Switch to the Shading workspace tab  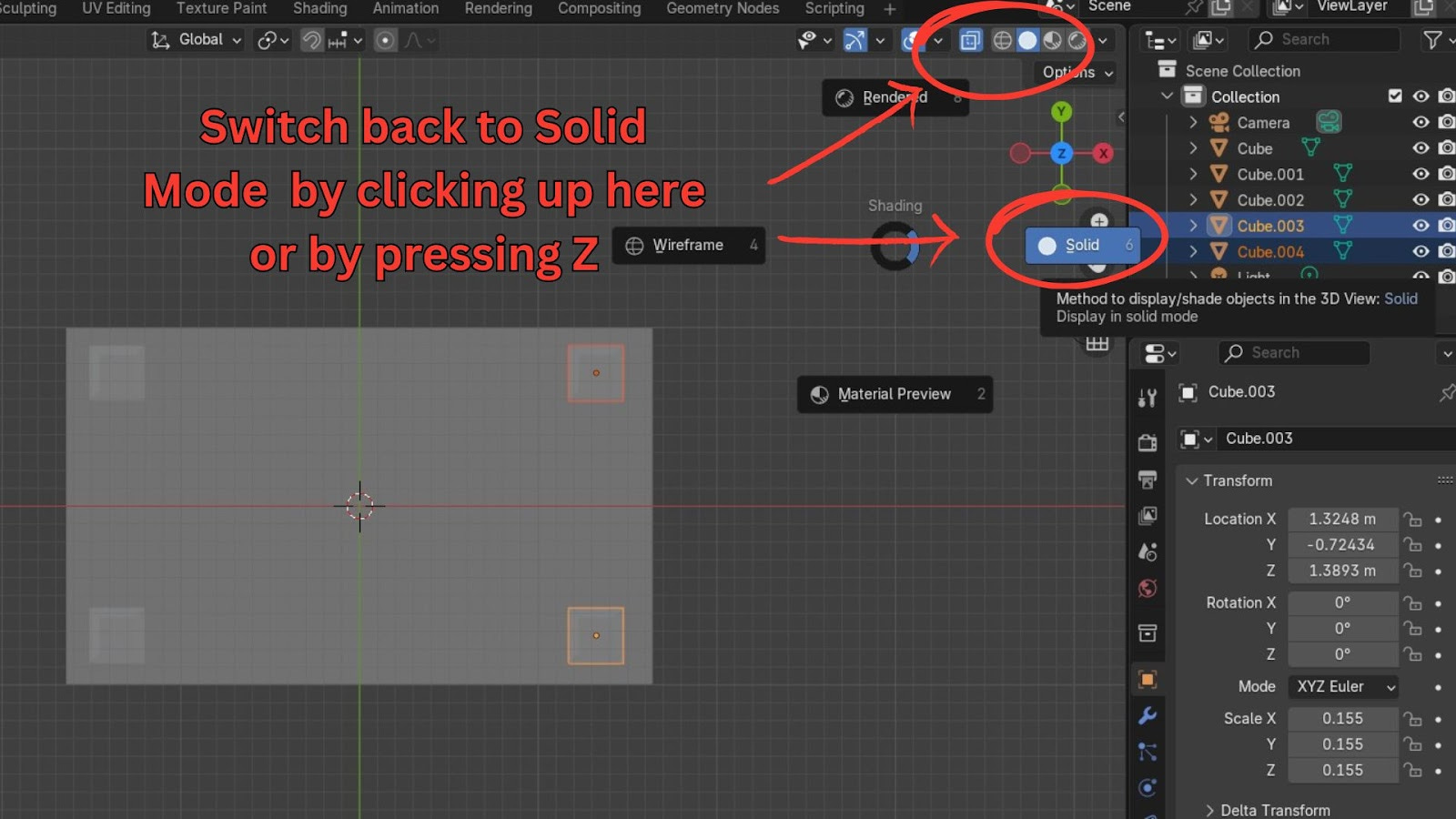tap(320, 8)
